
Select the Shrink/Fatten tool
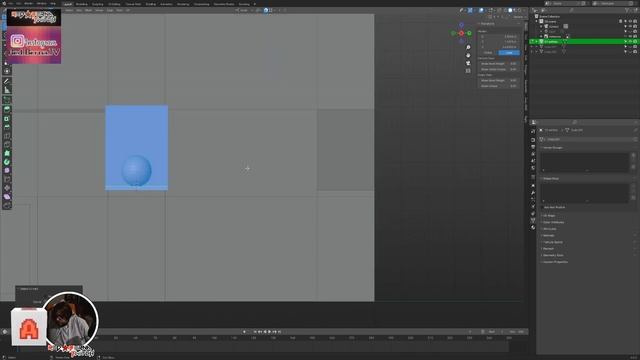[7, 188]
